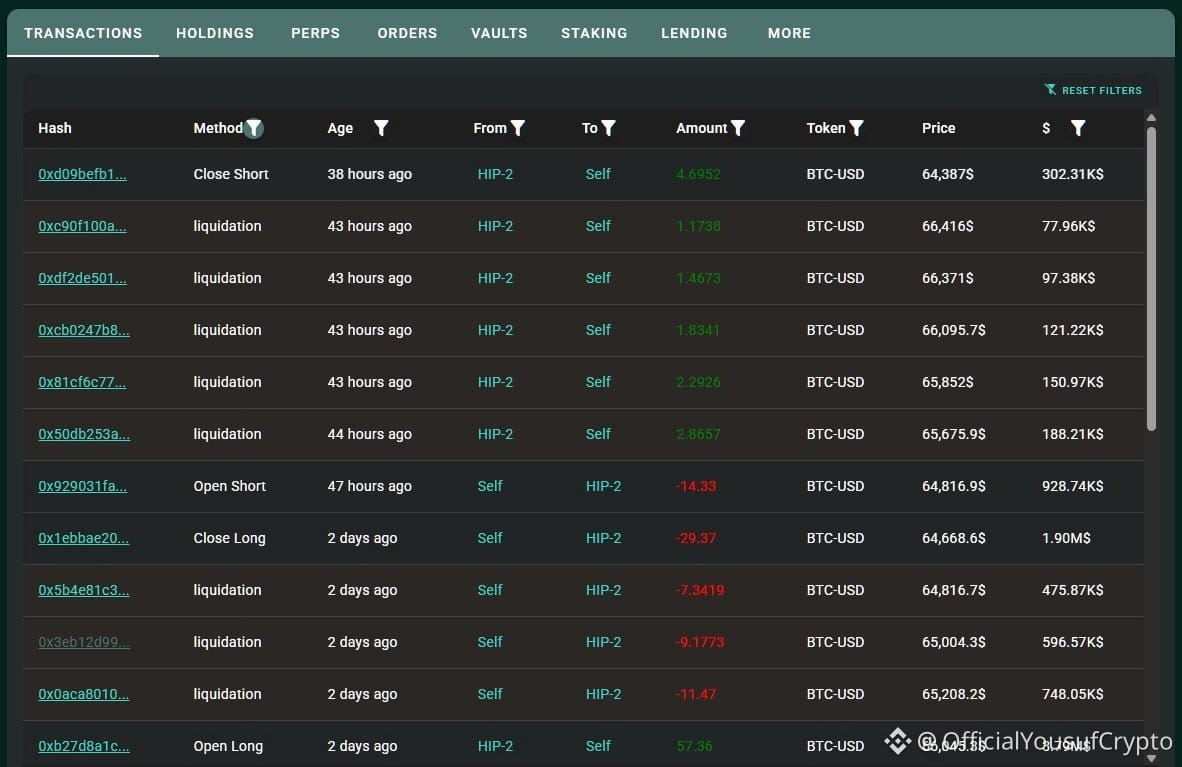Click HIP-2 in the Close Short row
1182x767 pixels.
coord(495,174)
